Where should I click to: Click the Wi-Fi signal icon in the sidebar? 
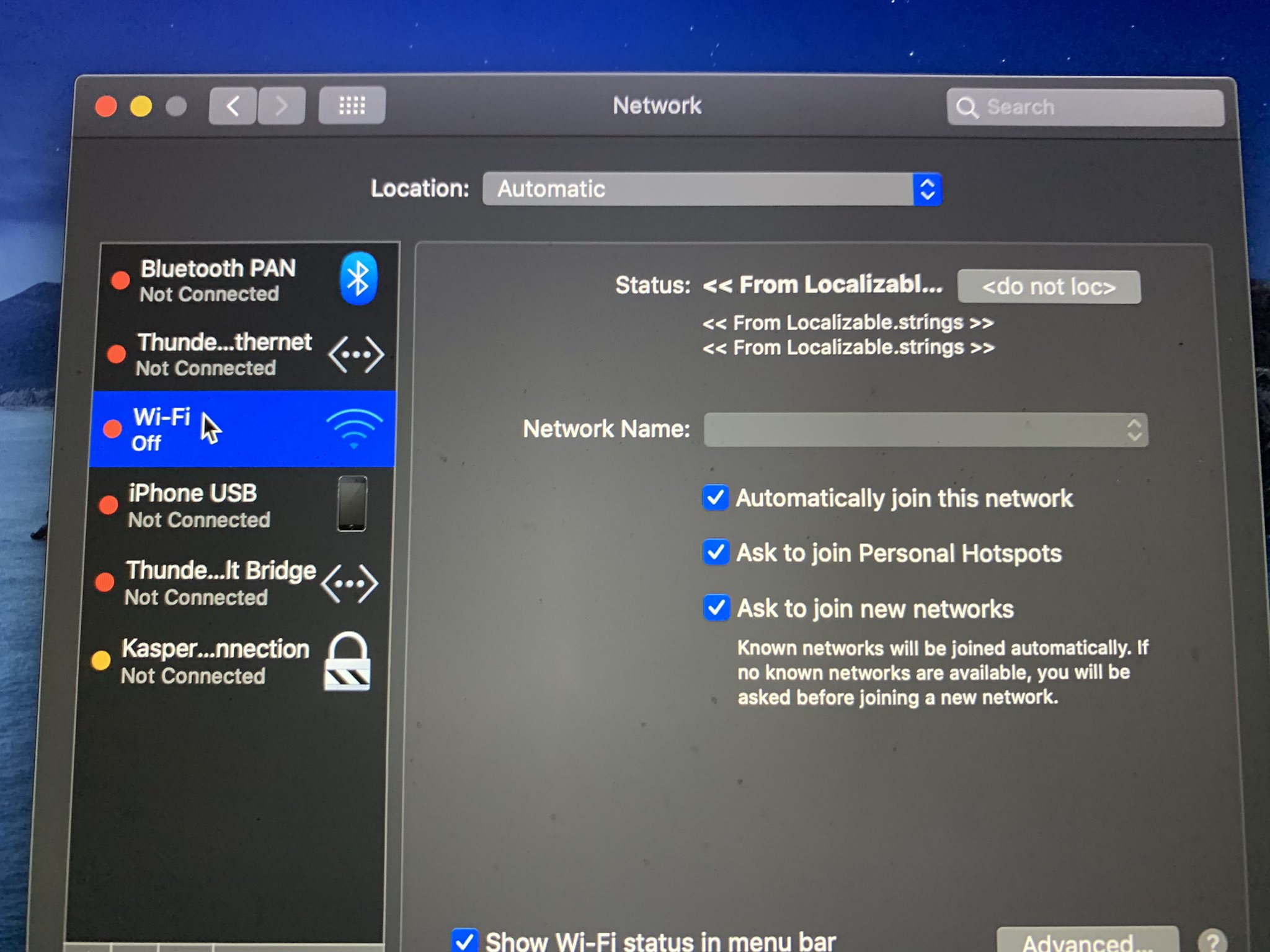point(354,428)
